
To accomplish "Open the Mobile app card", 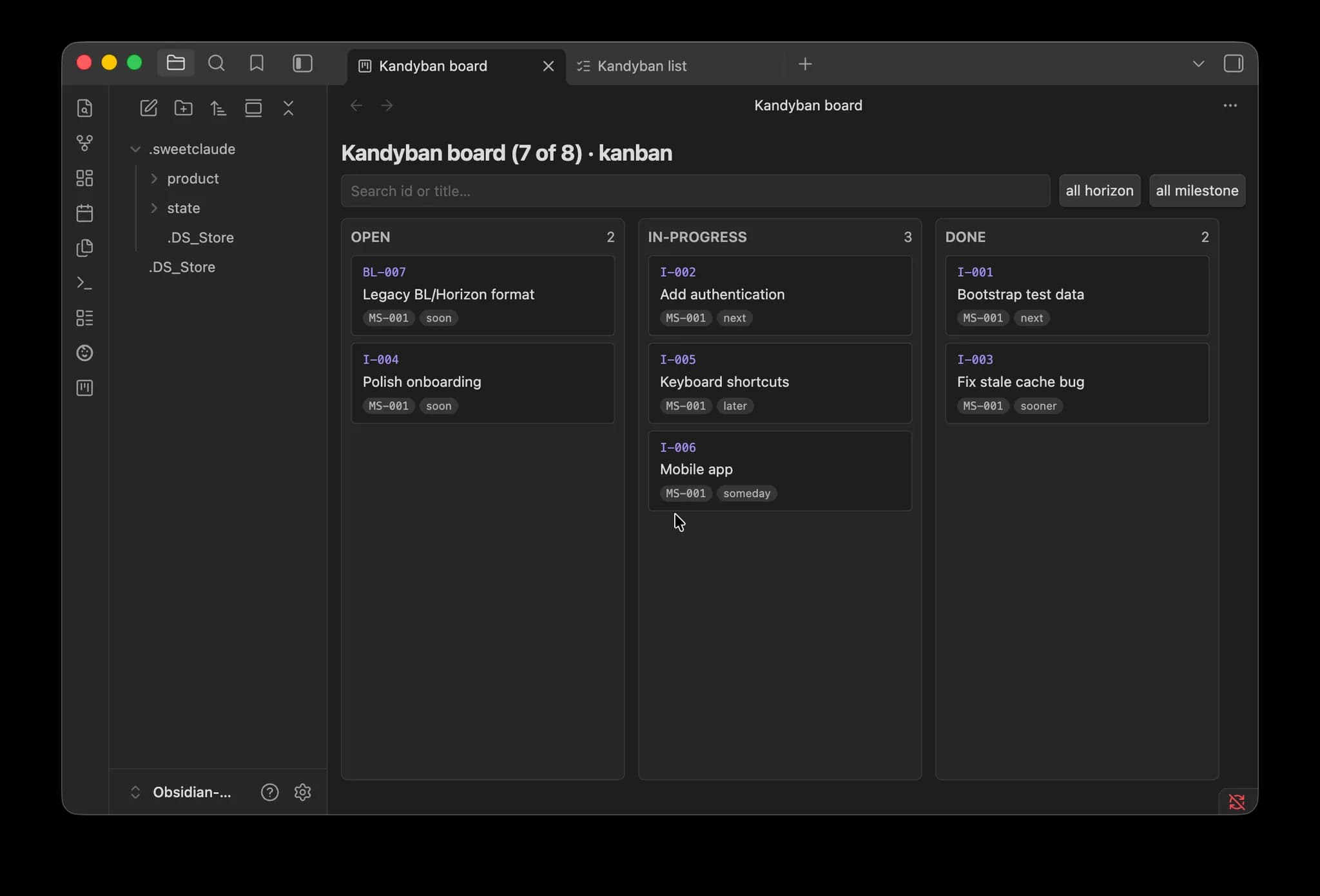I will [780, 471].
